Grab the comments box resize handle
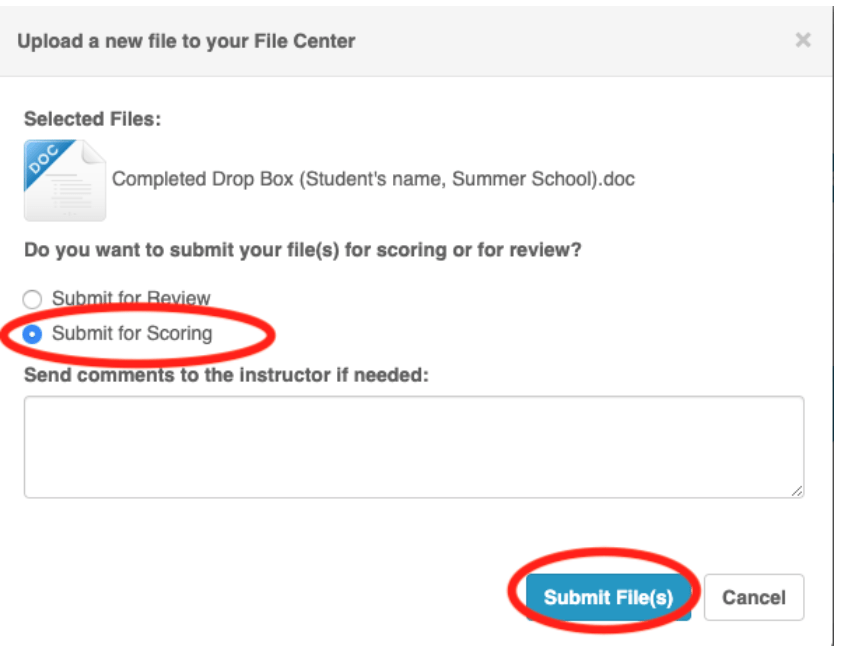Image resolution: width=842 pixels, height=658 pixels. tap(797, 490)
